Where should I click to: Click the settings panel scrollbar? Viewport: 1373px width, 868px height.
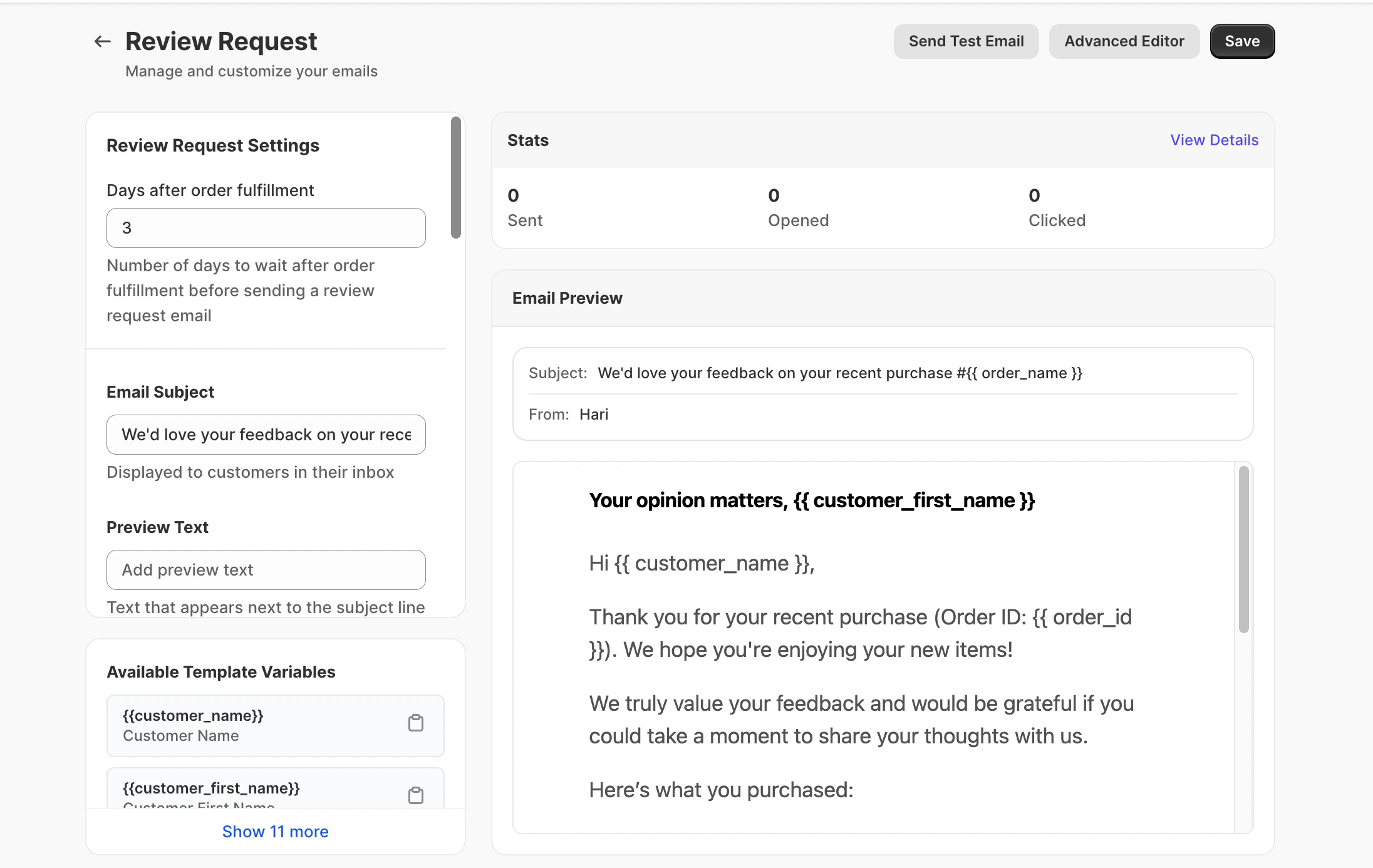pos(456,178)
